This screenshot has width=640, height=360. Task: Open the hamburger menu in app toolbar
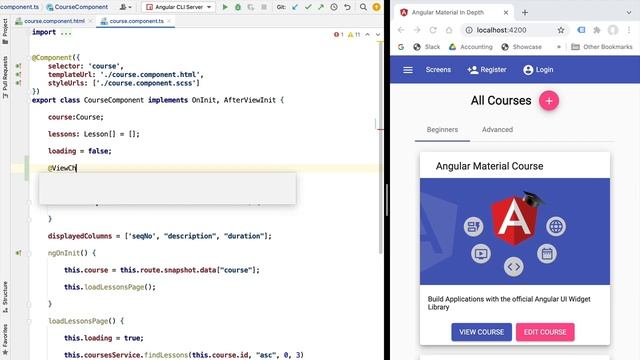click(x=408, y=70)
